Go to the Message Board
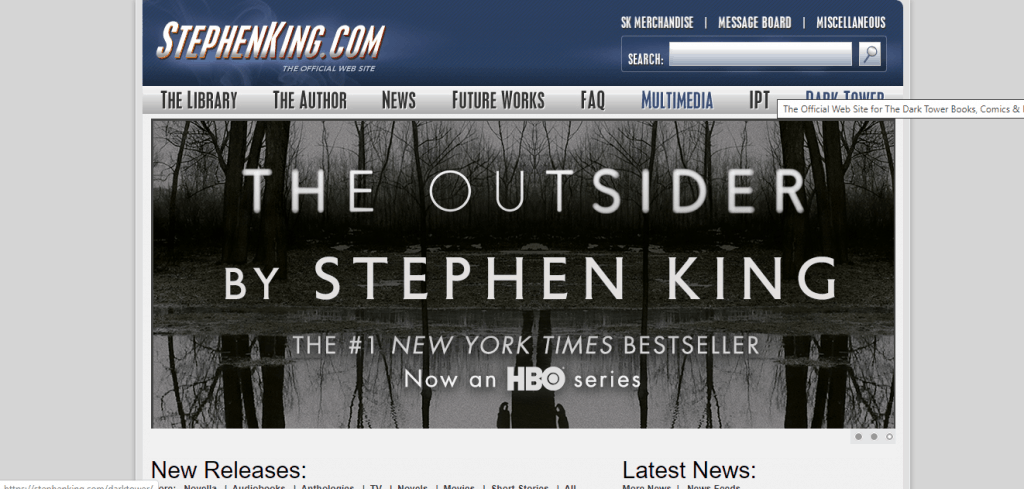 point(754,23)
